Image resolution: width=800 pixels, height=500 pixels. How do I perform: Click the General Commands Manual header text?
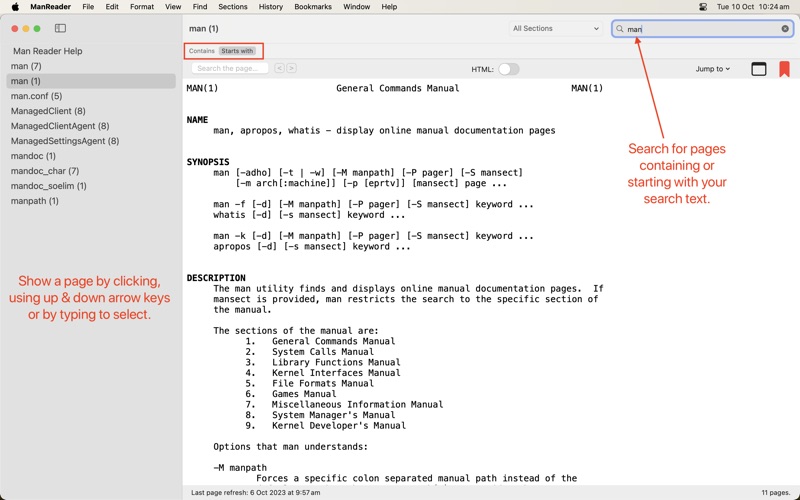[x=397, y=88]
